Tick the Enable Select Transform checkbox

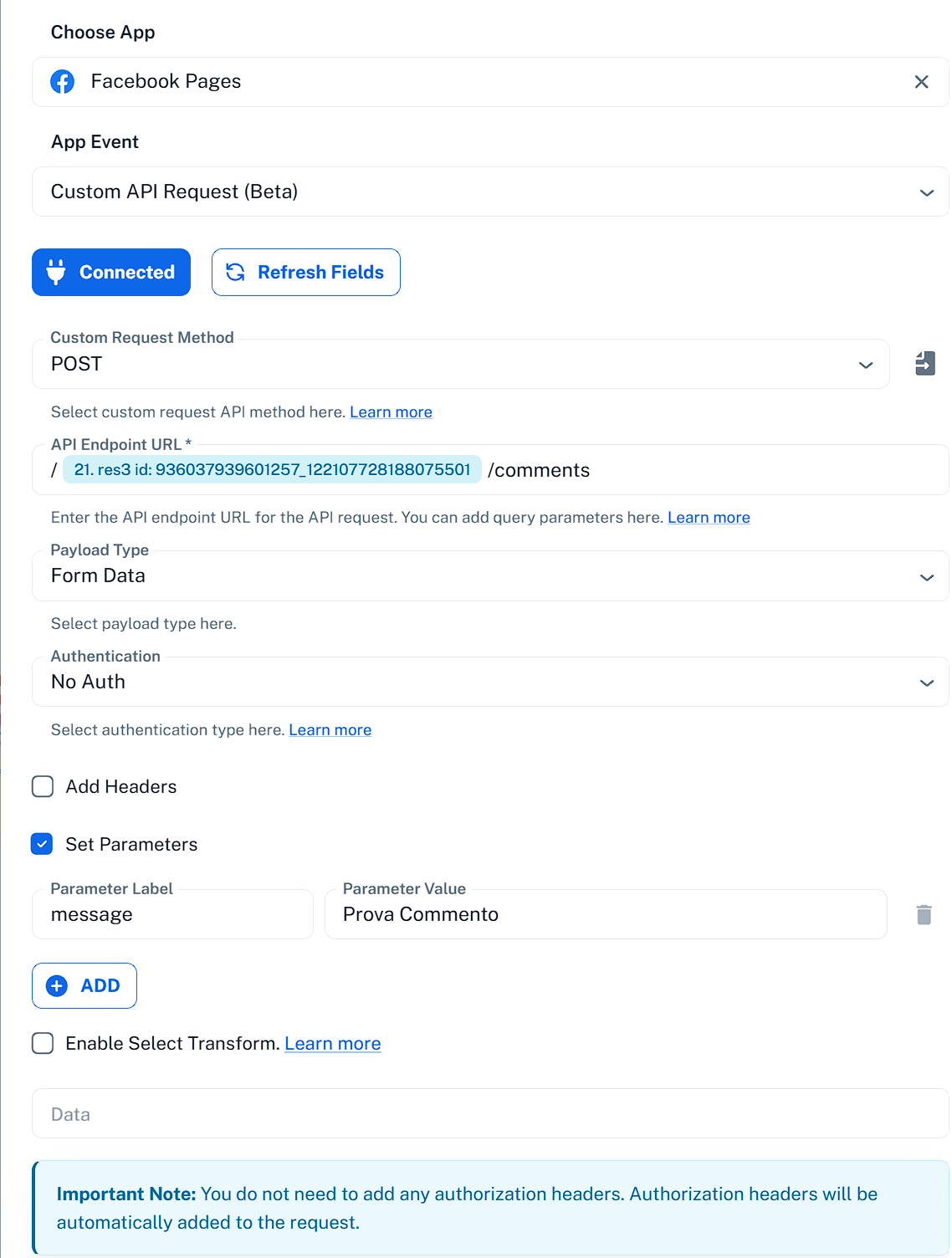click(x=43, y=1043)
